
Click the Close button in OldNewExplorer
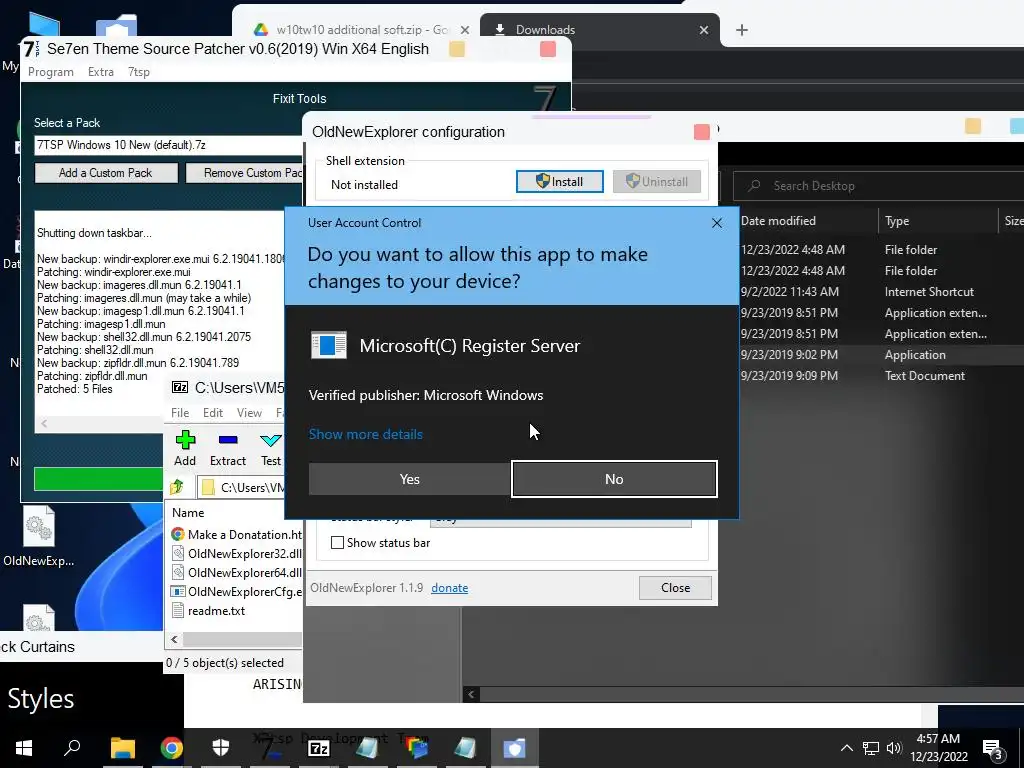coord(675,588)
